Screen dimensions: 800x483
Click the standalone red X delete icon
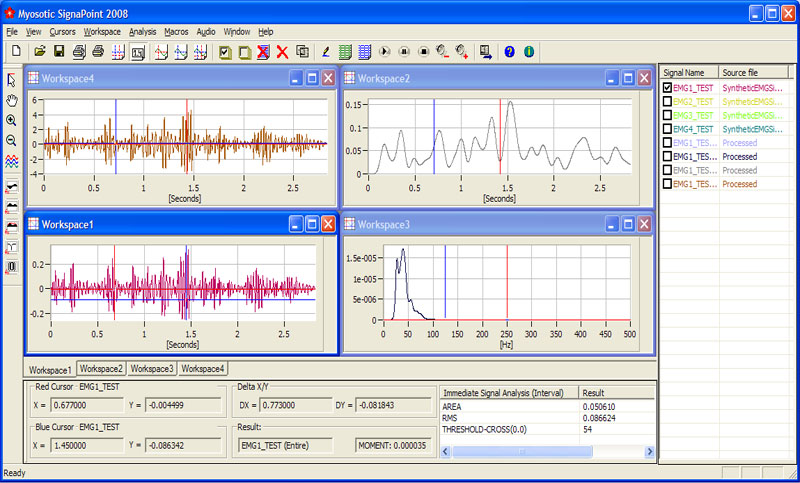[282, 52]
